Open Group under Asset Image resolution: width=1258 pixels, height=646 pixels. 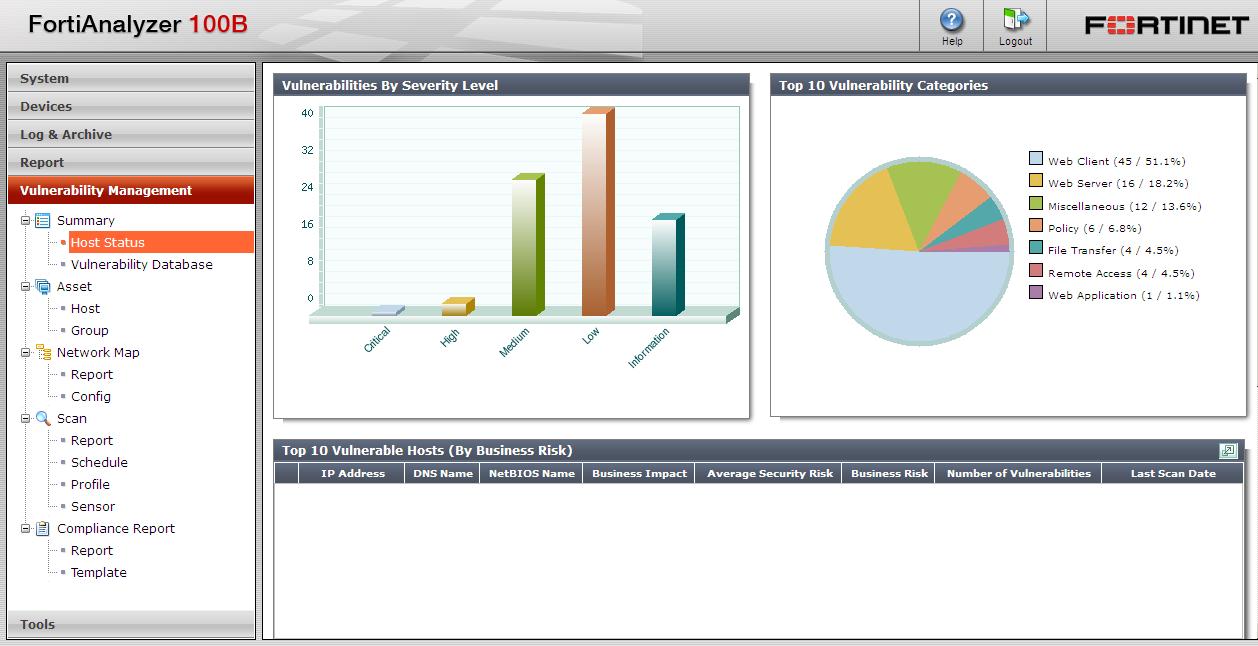tap(89, 330)
